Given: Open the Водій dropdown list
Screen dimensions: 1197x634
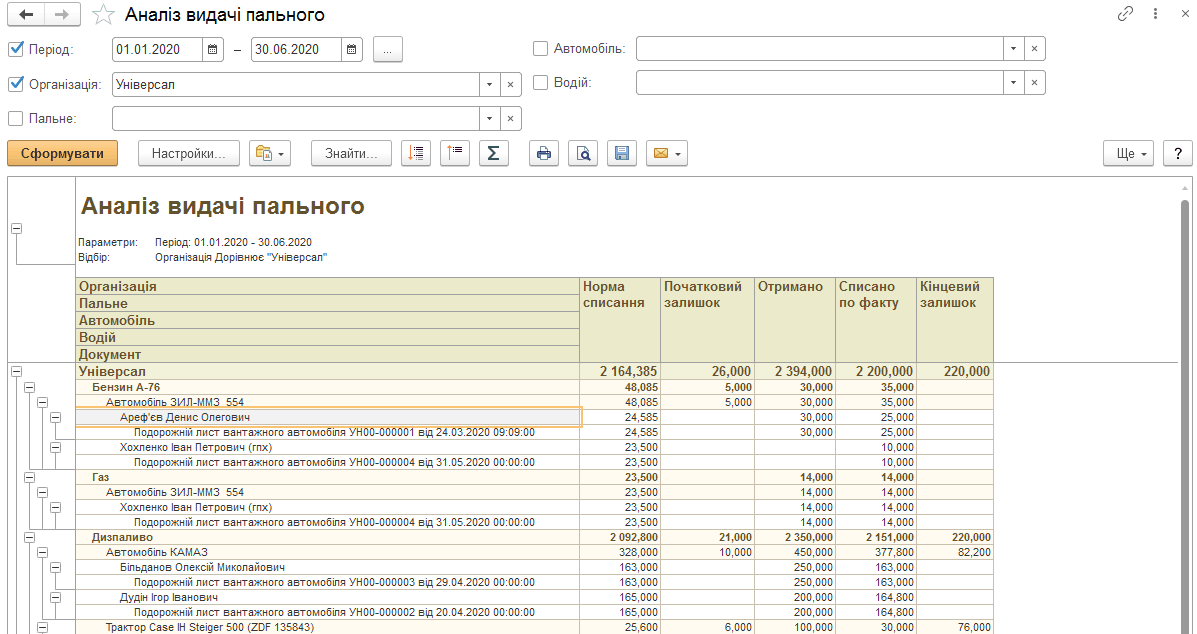Looking at the screenshot, I should (1013, 82).
